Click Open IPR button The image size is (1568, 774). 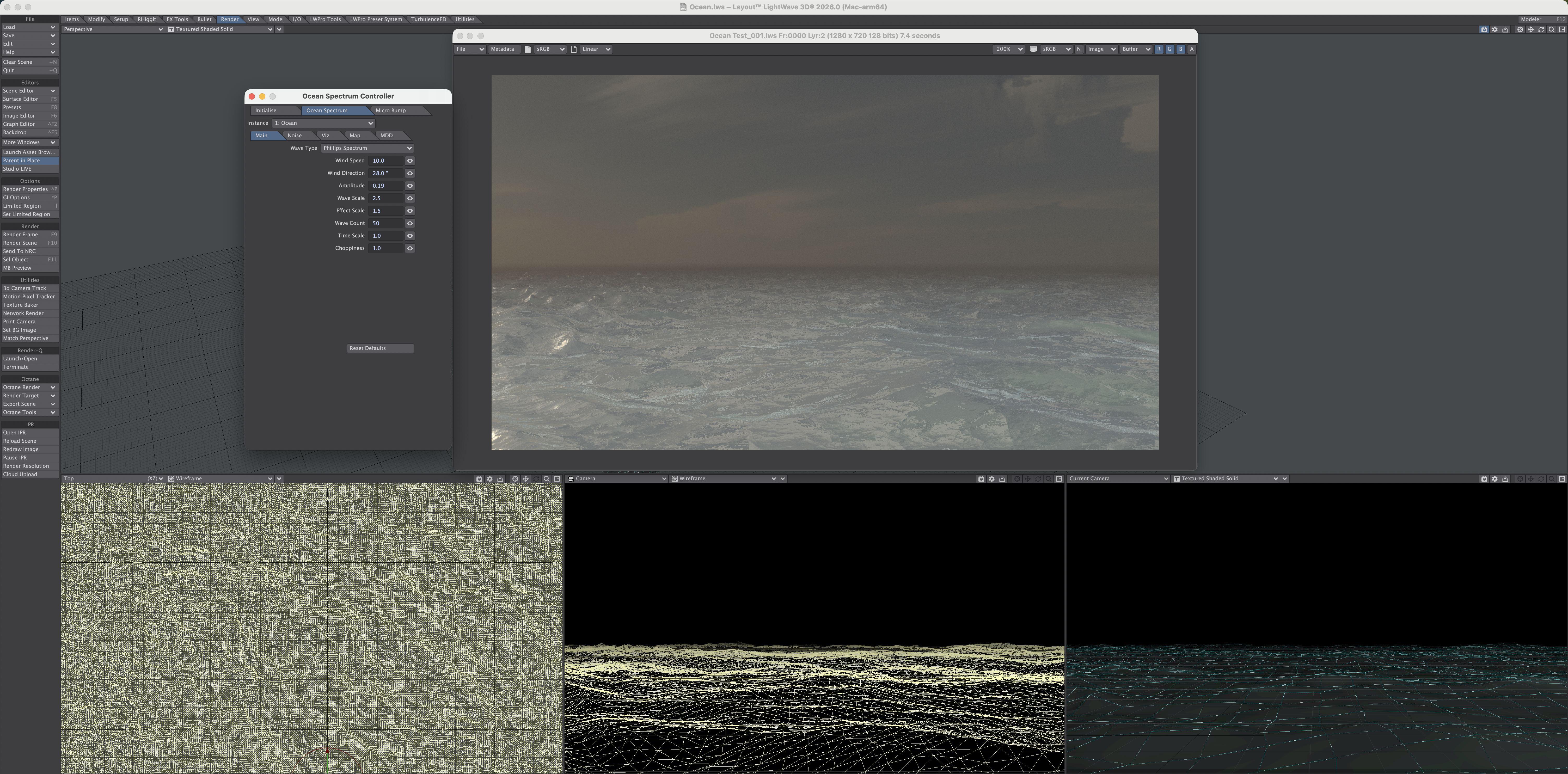[30, 433]
